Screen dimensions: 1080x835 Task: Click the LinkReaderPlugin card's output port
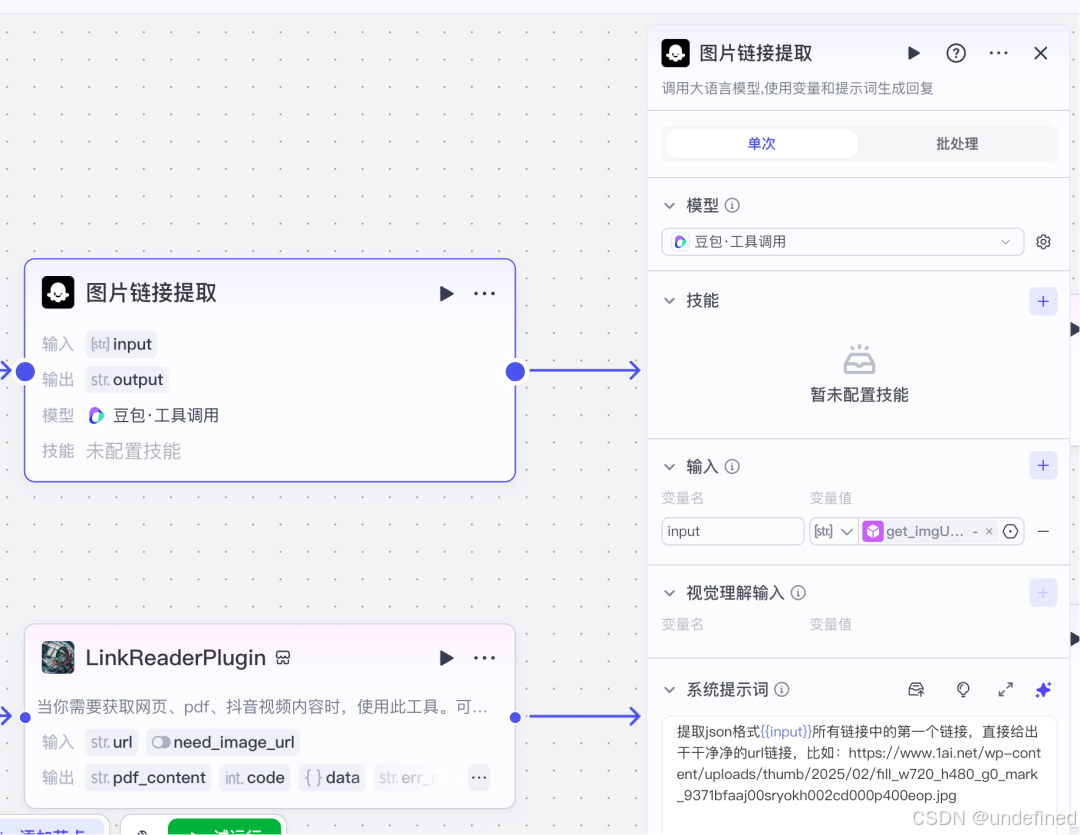click(x=515, y=717)
